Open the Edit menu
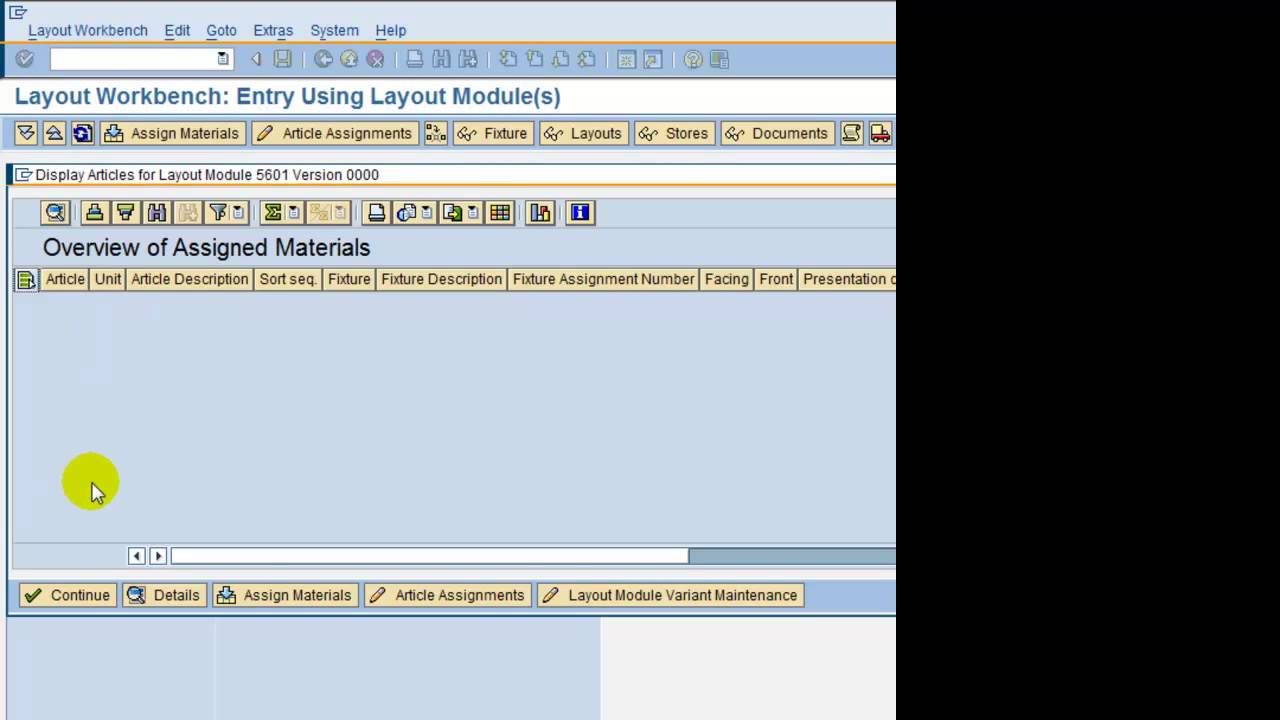 tap(177, 30)
